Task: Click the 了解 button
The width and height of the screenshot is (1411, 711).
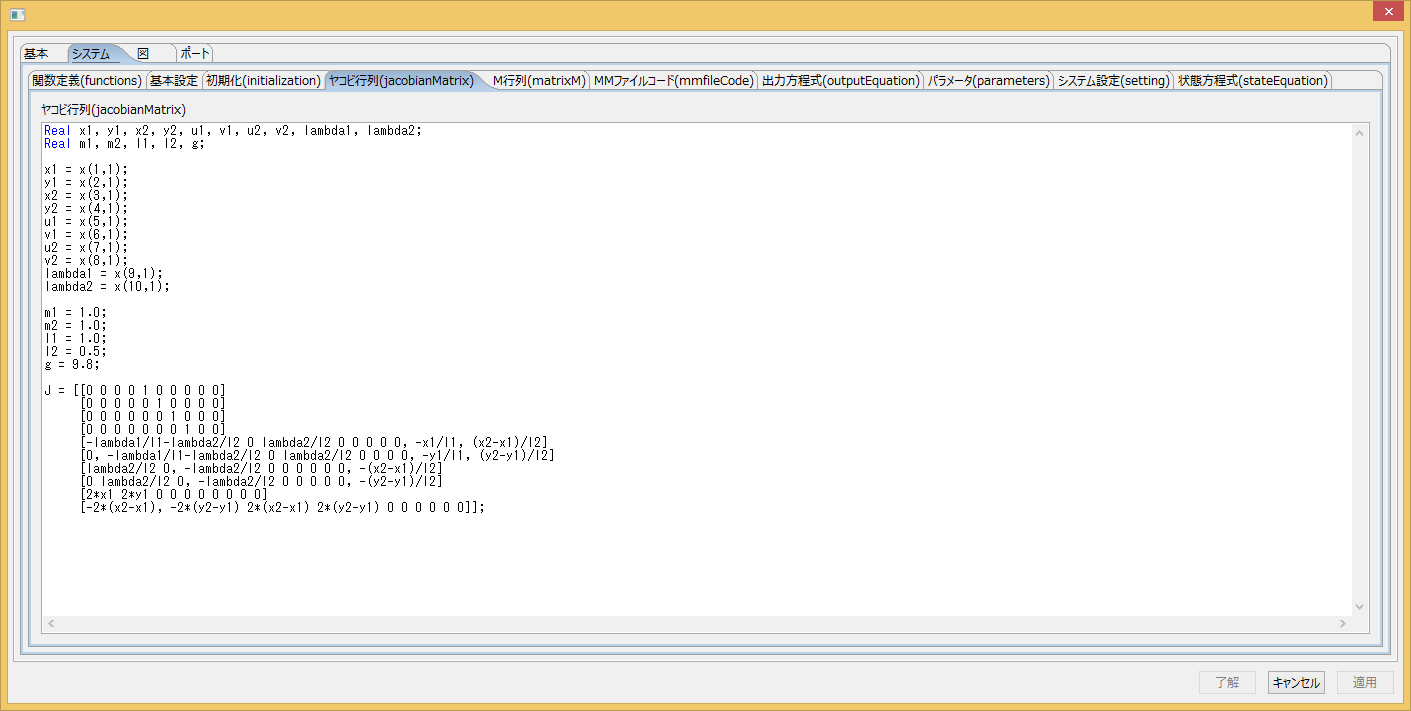Action: 1227,683
